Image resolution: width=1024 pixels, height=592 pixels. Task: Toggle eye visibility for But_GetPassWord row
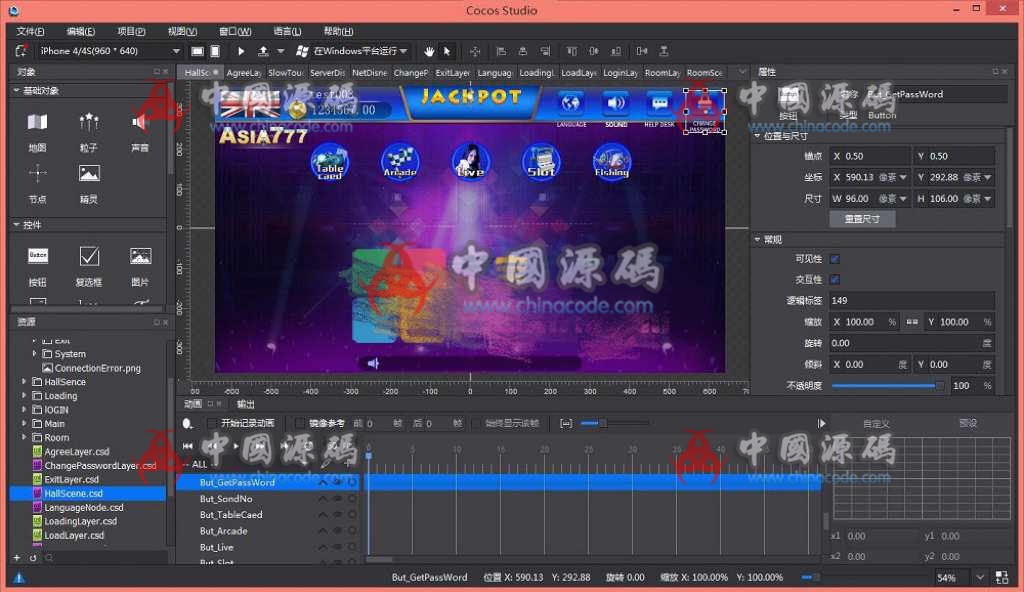[338, 482]
